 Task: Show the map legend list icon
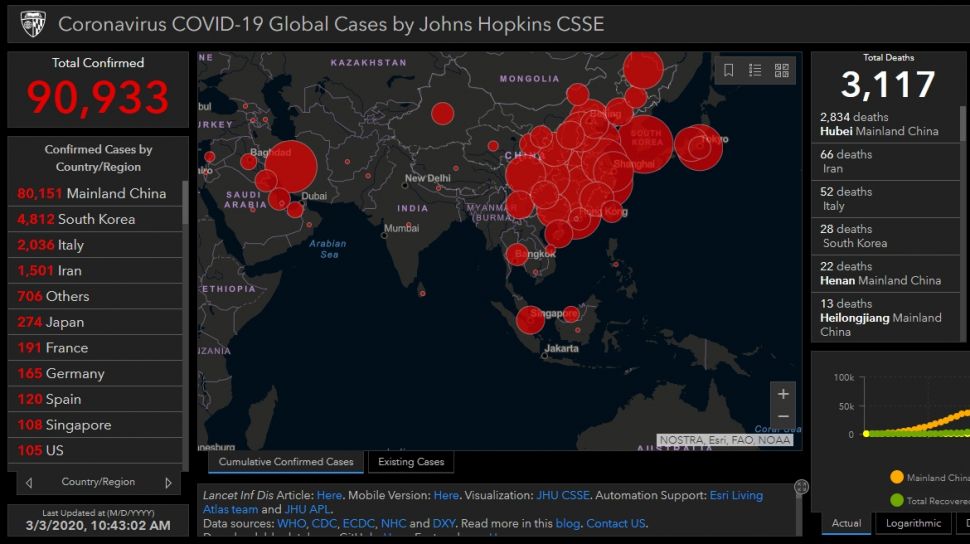[x=755, y=70]
